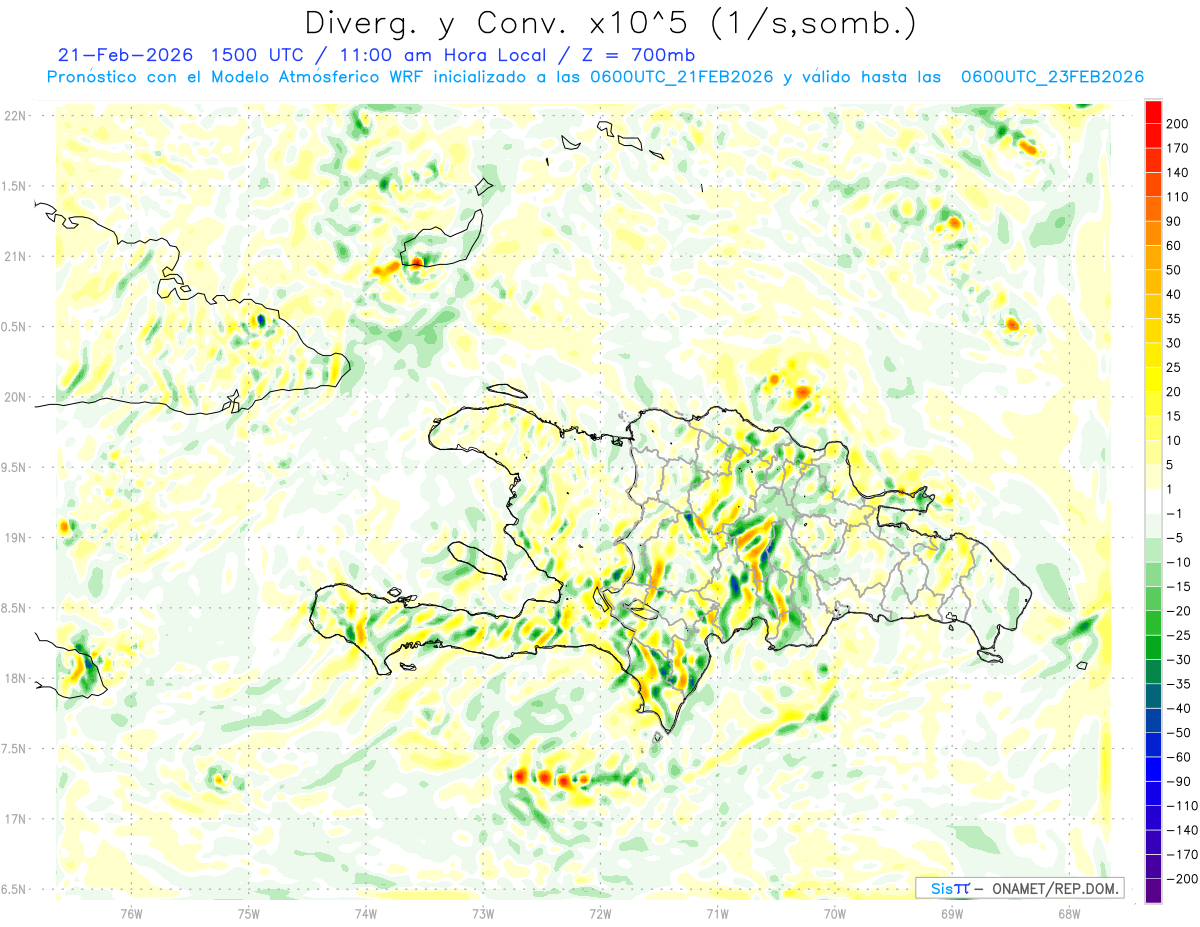Click the 20N latitude label
Image resolution: width=1200 pixels, height=927 pixels.
[15, 397]
